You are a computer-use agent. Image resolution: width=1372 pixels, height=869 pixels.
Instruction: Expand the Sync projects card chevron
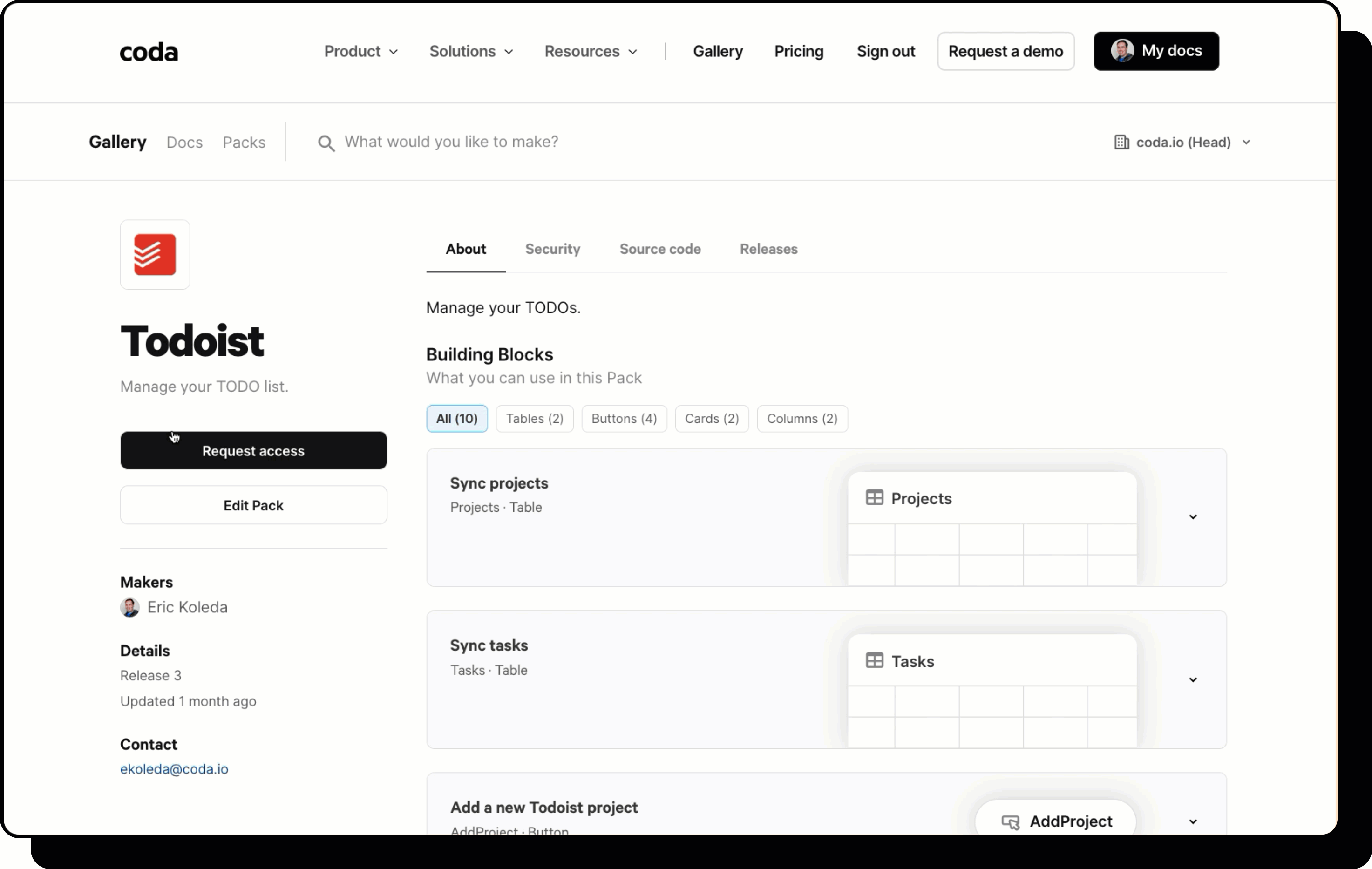[x=1193, y=517]
